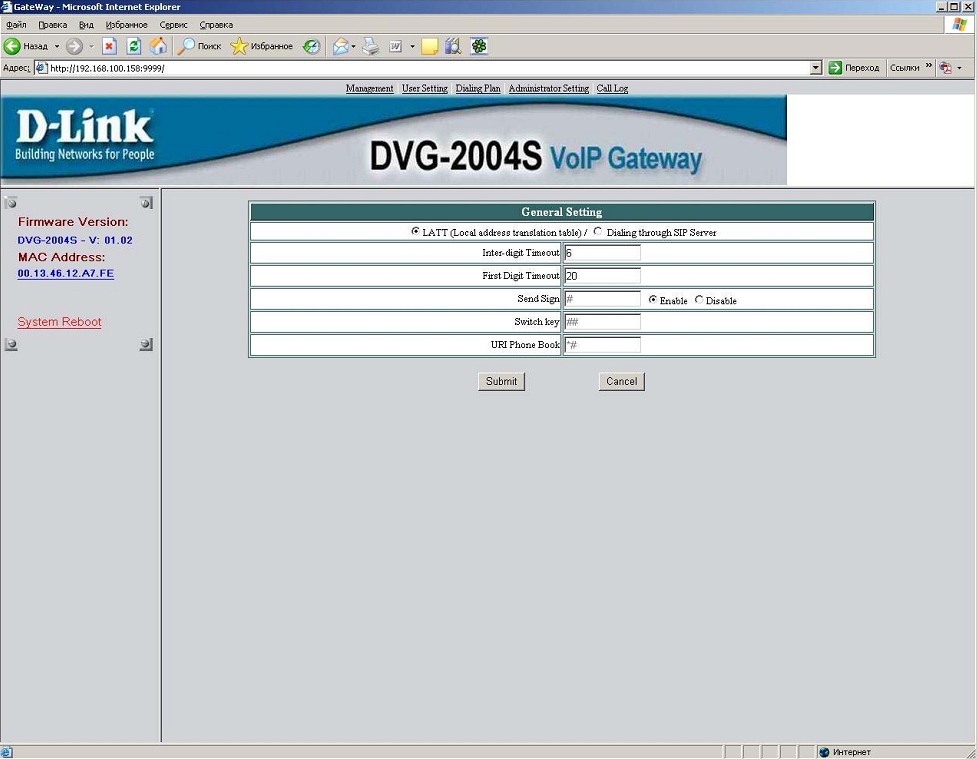The image size is (977, 760).
Task: Set Send Sign to Disable
Action: (x=699, y=300)
